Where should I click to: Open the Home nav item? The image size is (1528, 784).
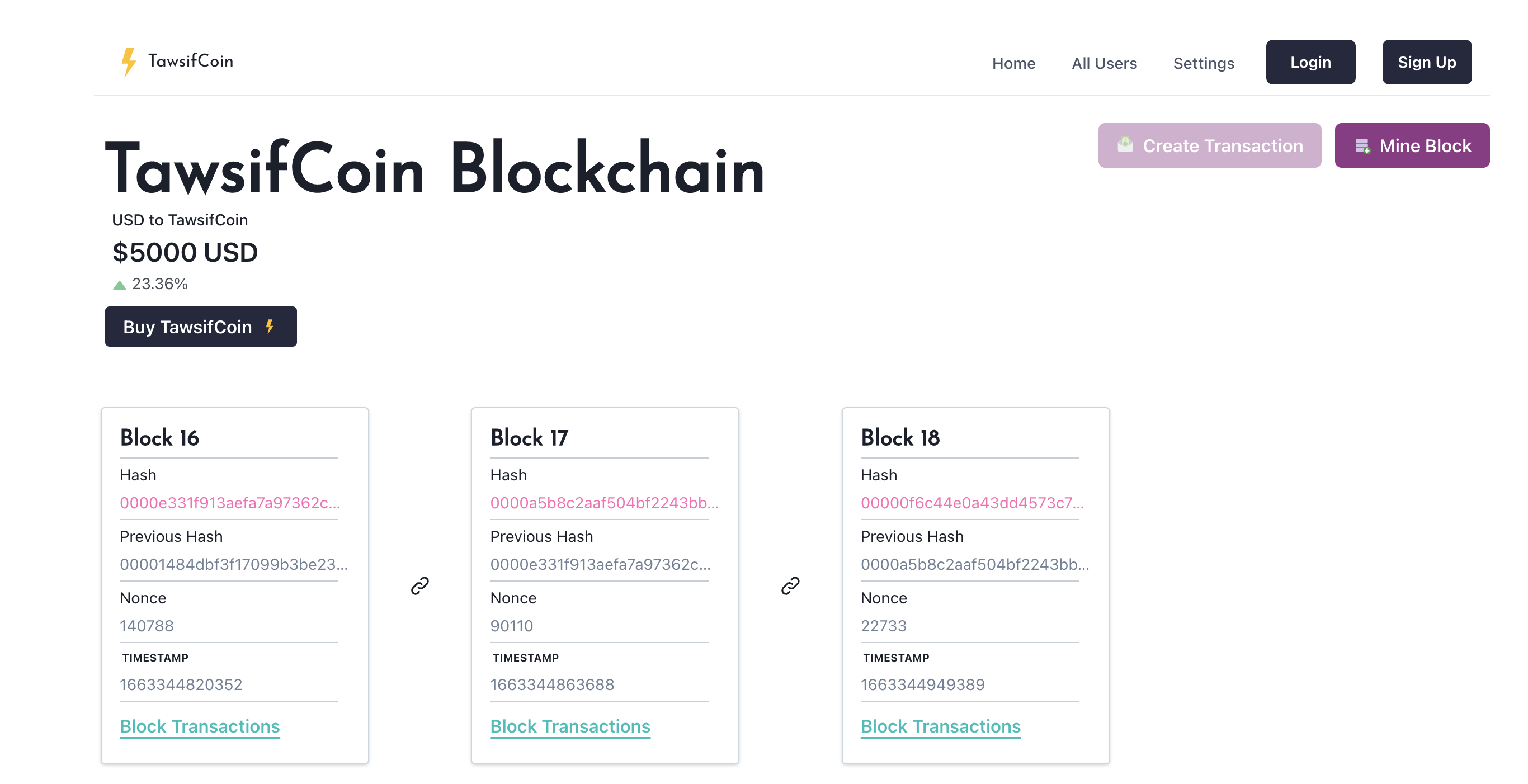[1013, 63]
